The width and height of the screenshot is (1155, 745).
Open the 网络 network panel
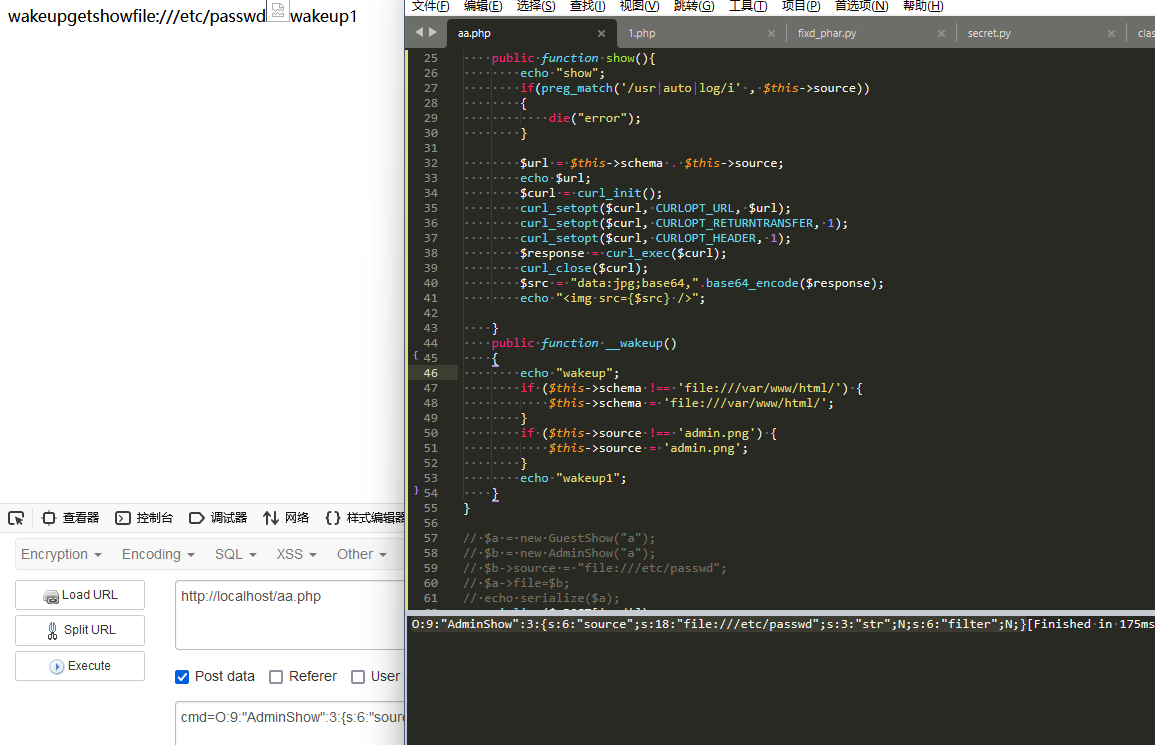click(287, 518)
